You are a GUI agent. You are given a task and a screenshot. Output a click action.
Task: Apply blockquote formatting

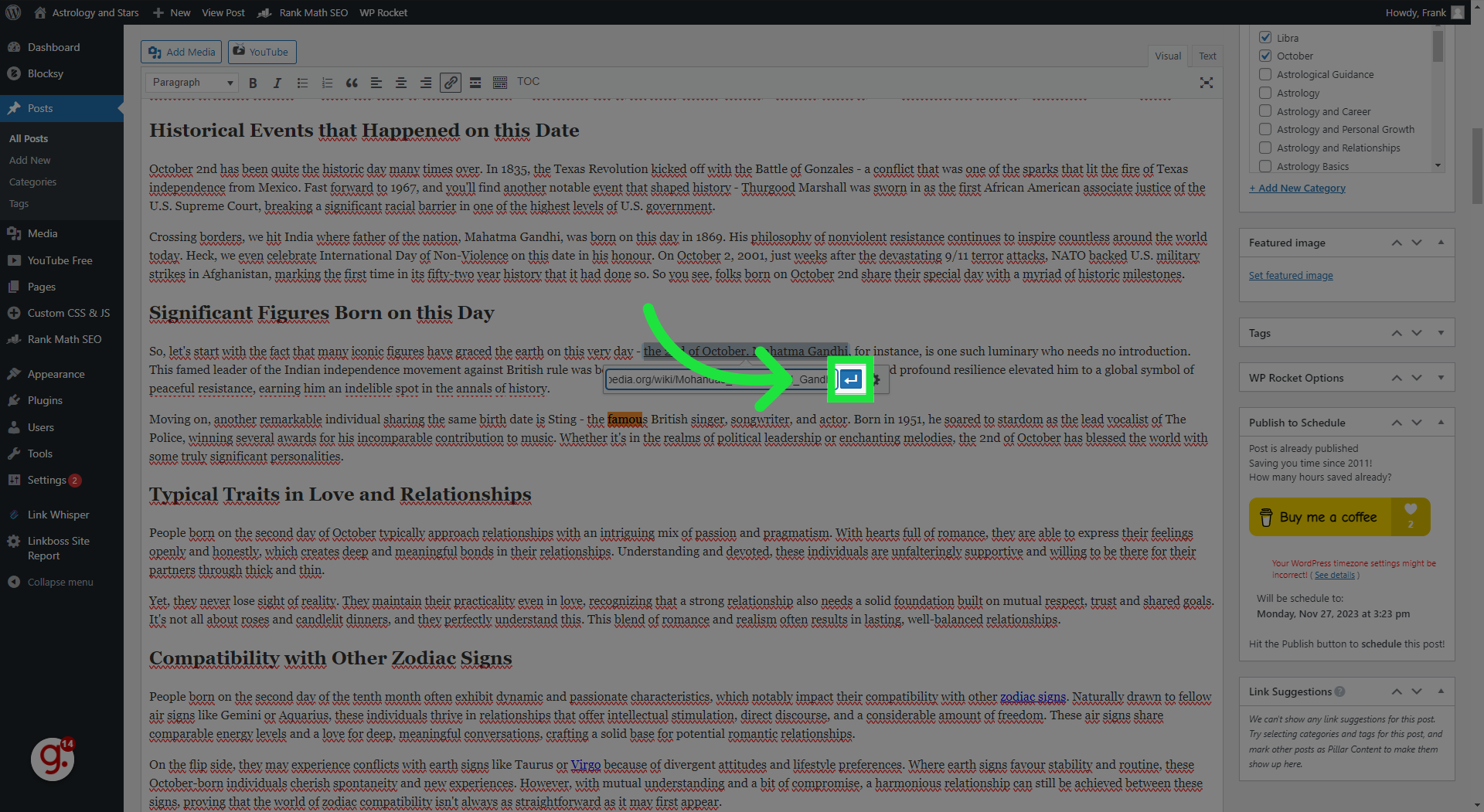(x=352, y=83)
